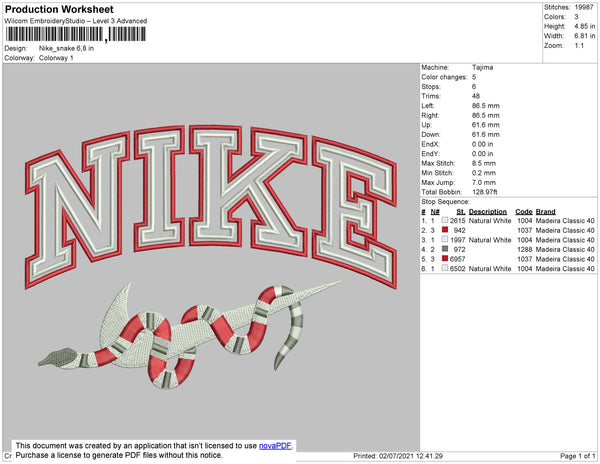Click the snake swoosh embroidery artwork
The width and height of the screenshot is (600, 464).
[189, 335]
